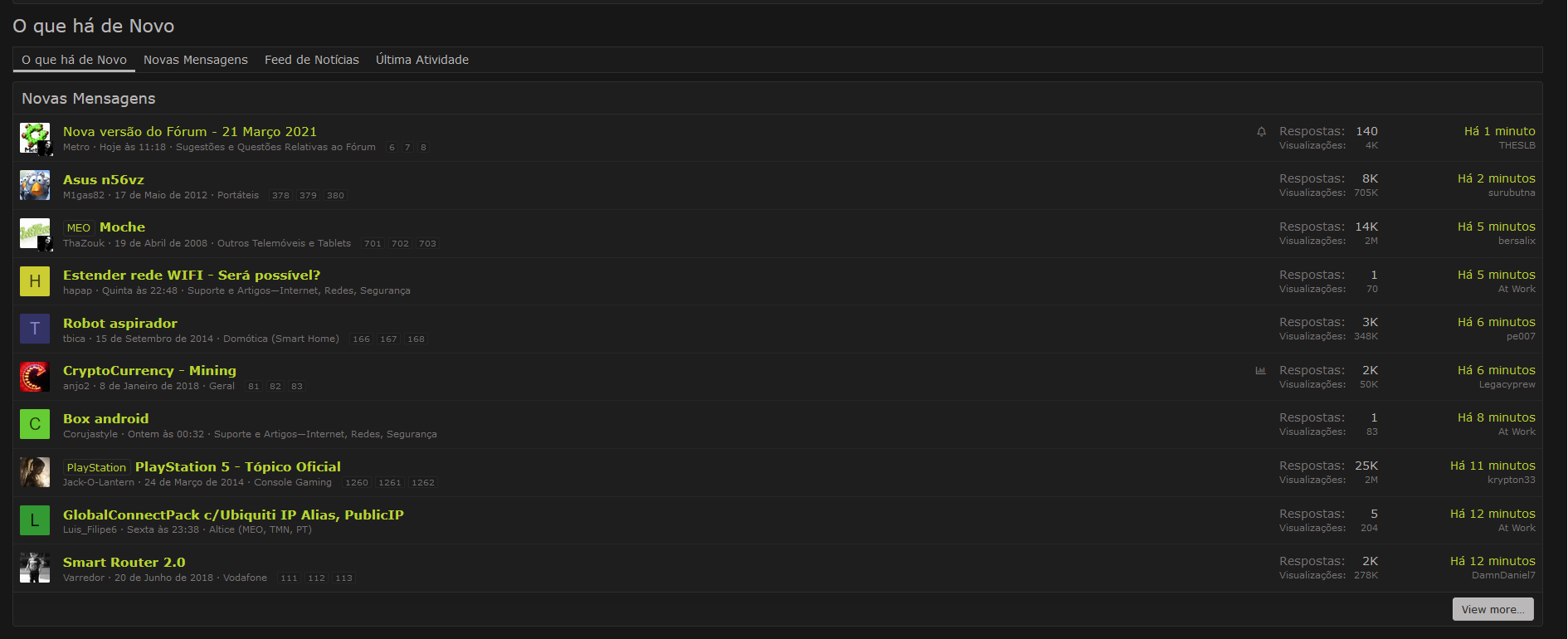Jump to page 1262 of PlayStation 5 thread

423,483
